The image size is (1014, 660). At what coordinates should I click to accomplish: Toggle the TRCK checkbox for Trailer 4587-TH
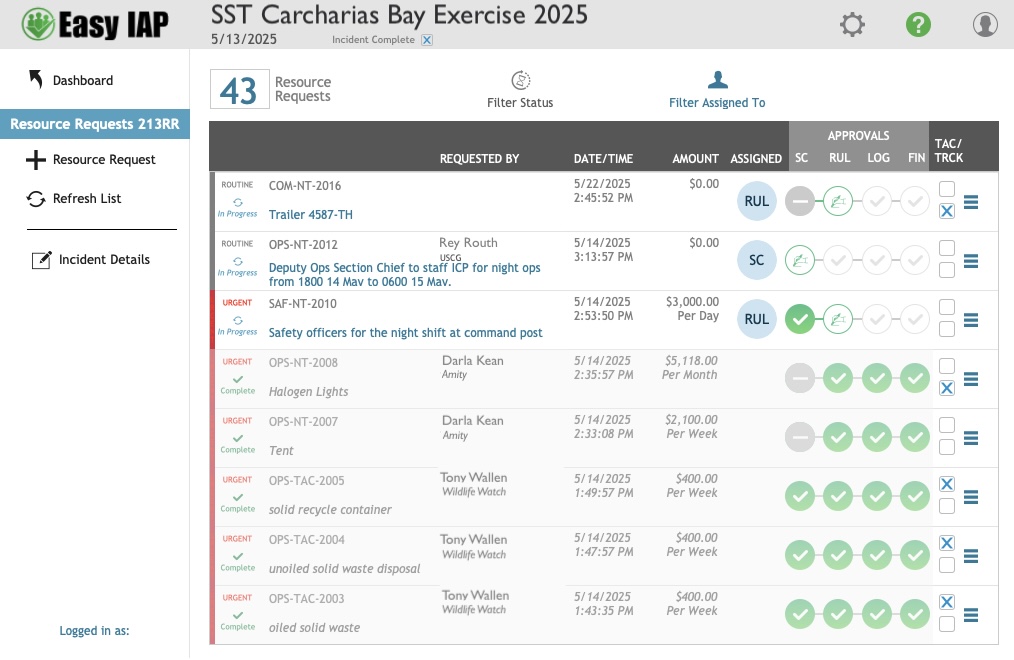pyautogui.click(x=946, y=211)
